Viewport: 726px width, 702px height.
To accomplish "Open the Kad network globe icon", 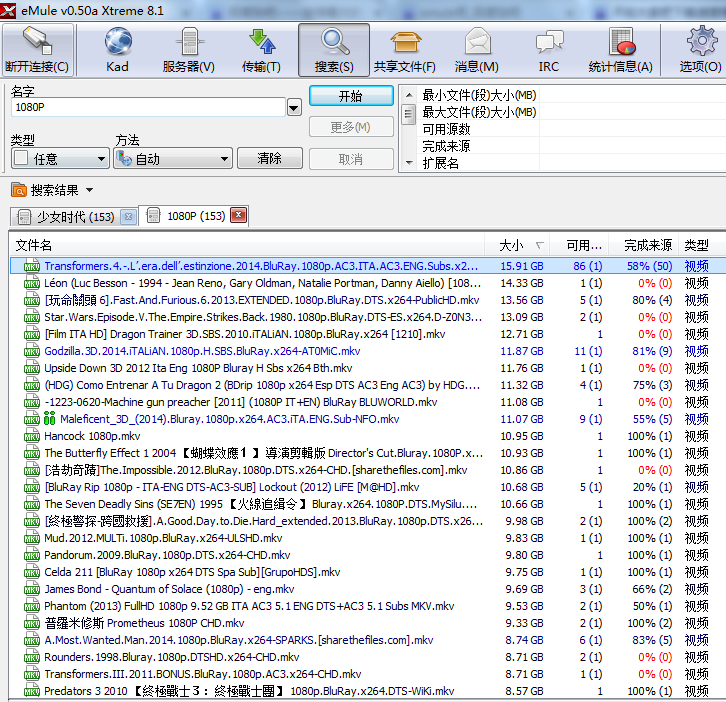I will [x=118, y=41].
